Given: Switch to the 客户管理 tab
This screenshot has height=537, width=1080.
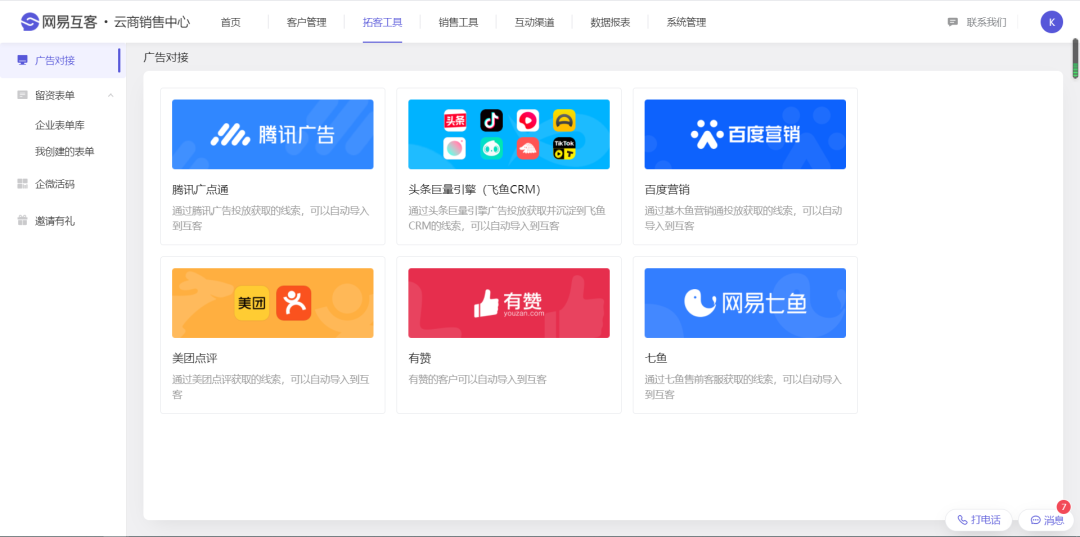Looking at the screenshot, I should point(306,22).
